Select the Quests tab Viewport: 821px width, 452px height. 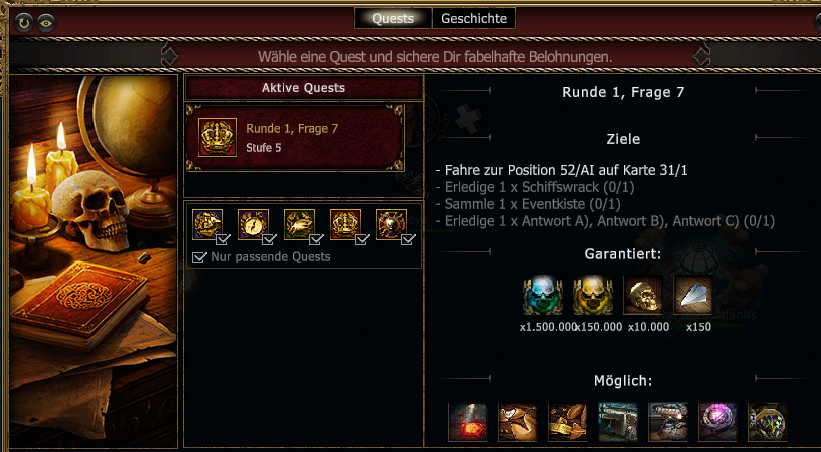(393, 18)
